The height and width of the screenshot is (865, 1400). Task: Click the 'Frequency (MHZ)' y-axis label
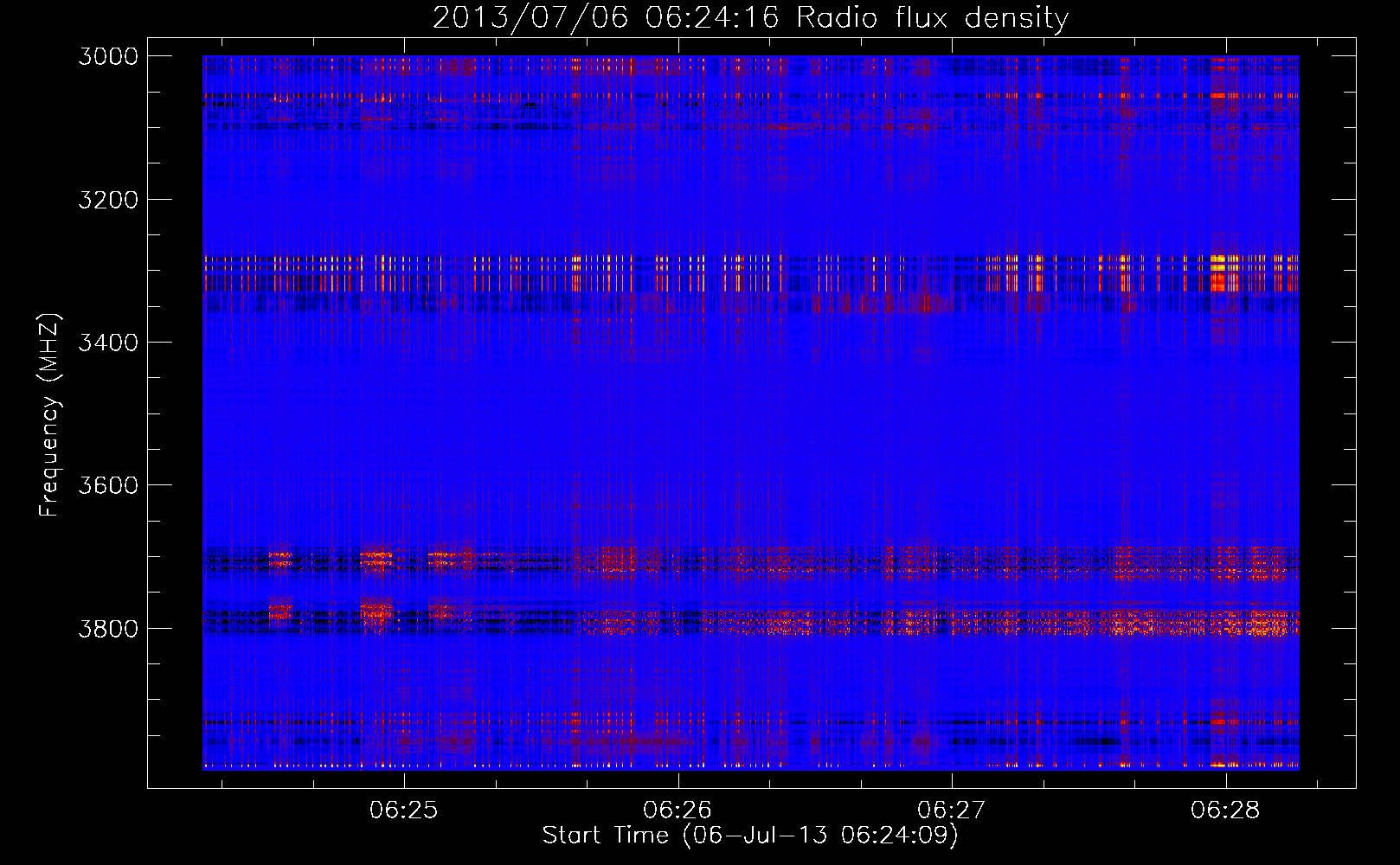[49, 415]
